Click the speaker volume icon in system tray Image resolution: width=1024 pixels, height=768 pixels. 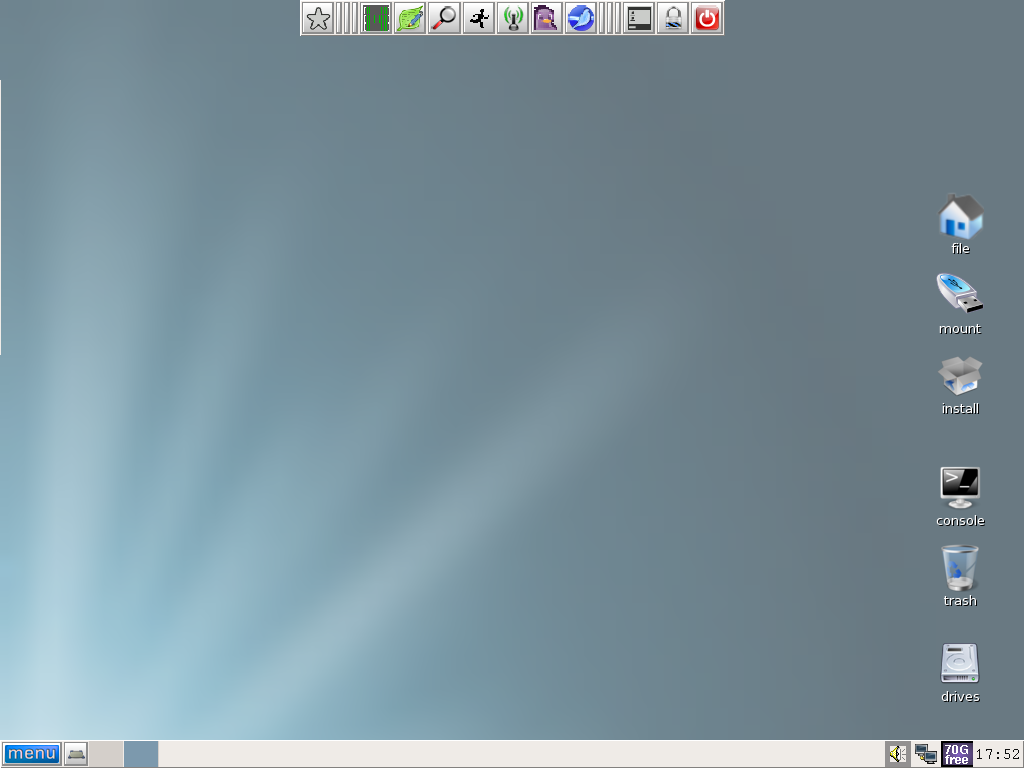click(898, 754)
